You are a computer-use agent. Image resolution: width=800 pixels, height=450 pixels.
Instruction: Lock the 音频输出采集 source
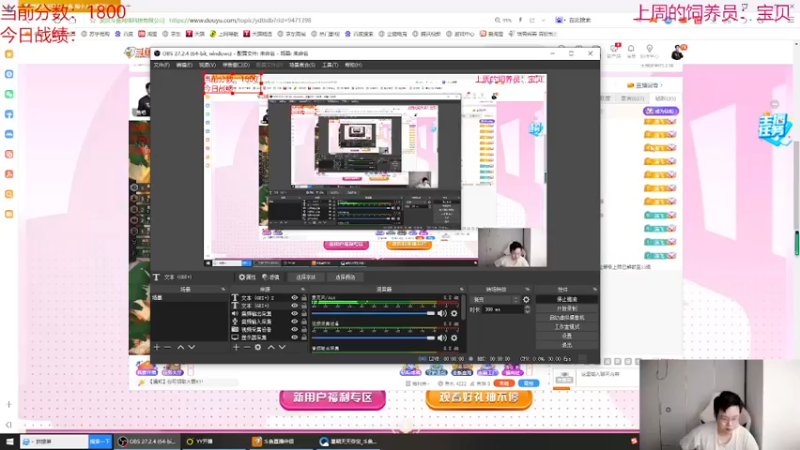coord(304,314)
